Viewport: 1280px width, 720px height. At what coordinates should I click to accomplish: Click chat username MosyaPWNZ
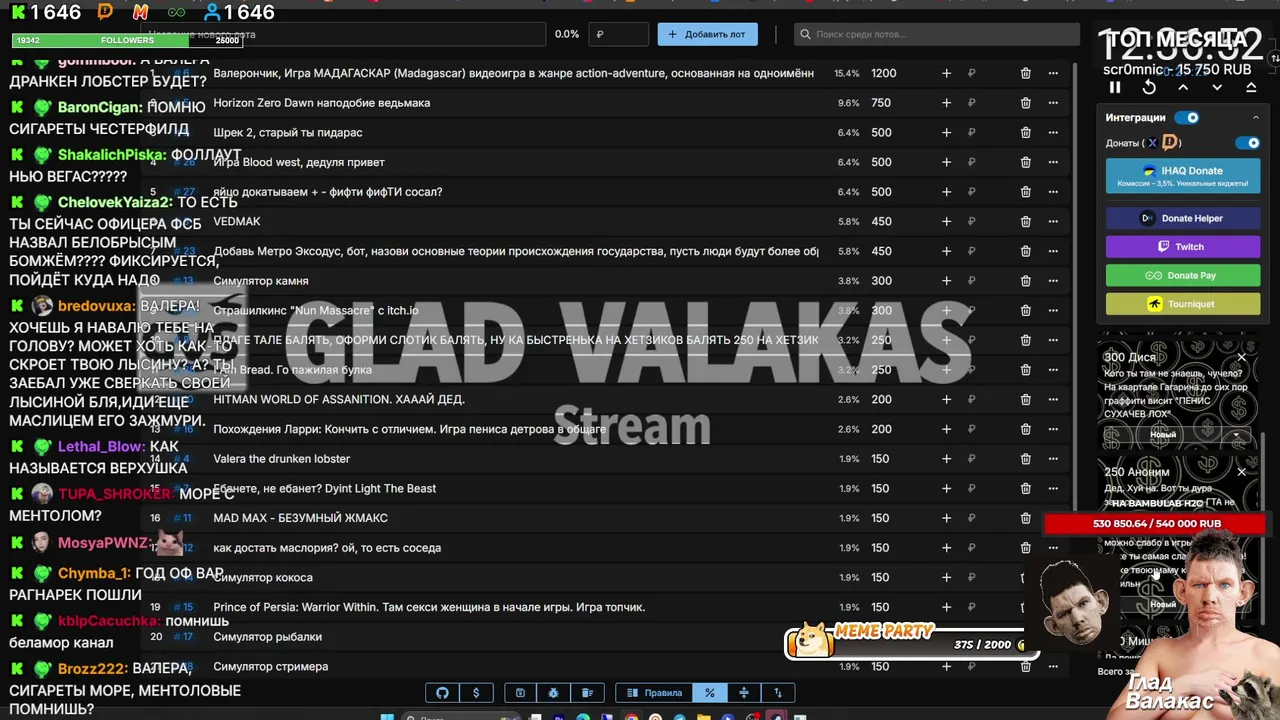[x=104, y=543]
